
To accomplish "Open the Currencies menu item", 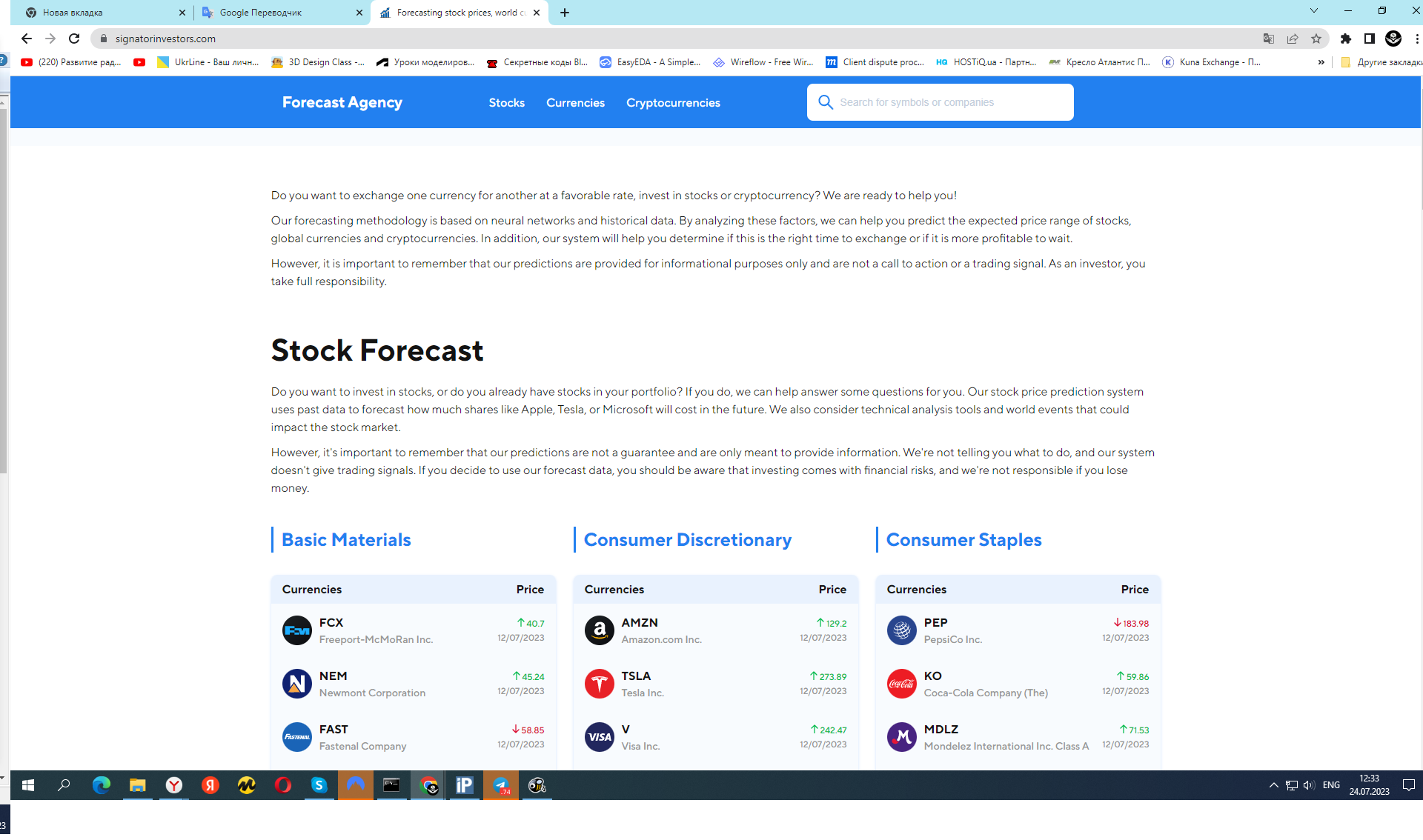I will 575,103.
